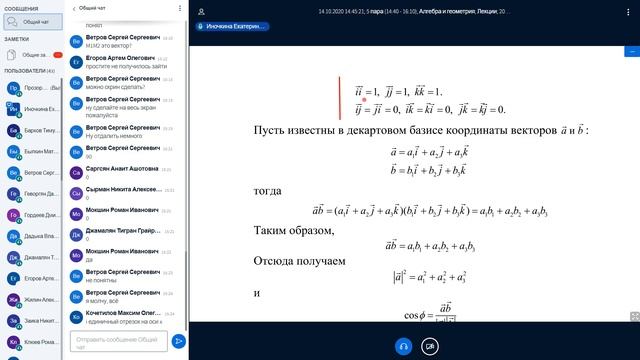Screen dimensions: 640x360
Task: Select user Геворгян Да... in the user list
Action: (x=33, y=193)
